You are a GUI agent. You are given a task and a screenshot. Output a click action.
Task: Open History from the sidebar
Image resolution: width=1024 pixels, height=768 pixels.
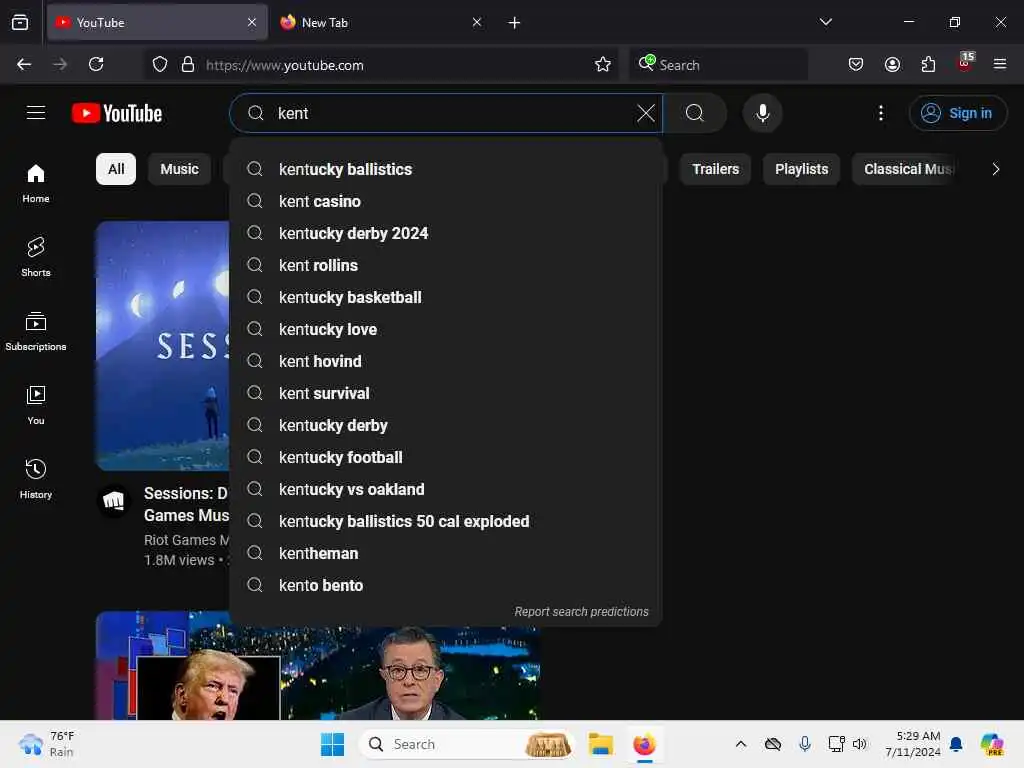pyautogui.click(x=36, y=479)
